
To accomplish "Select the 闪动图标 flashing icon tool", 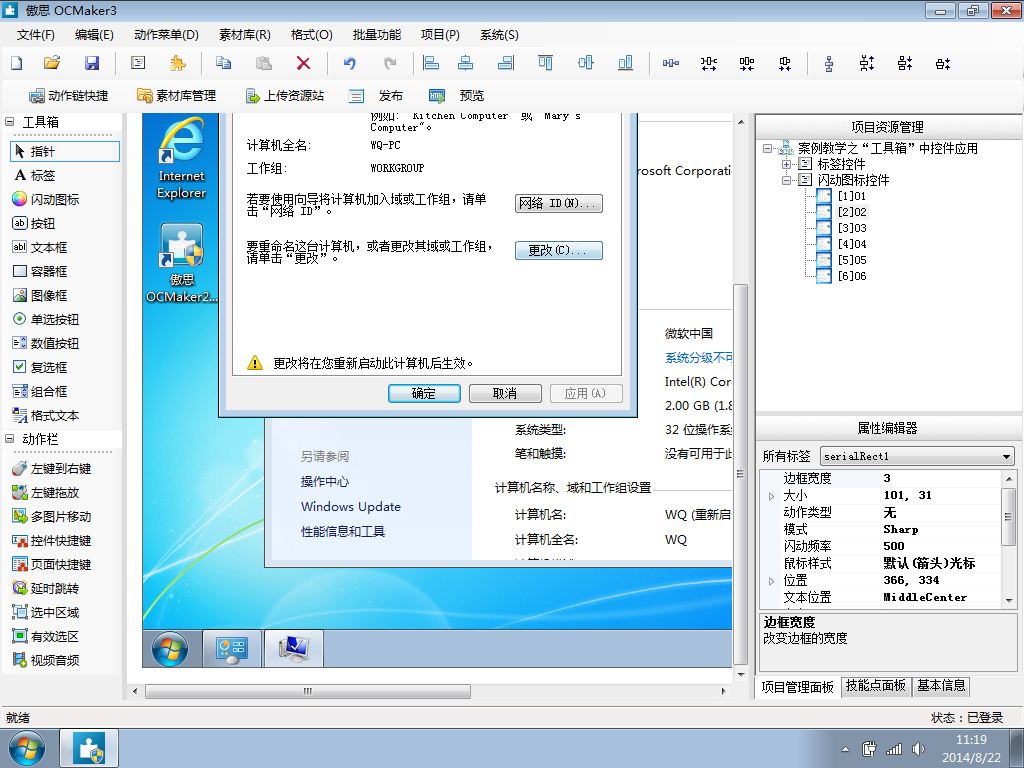I will pos(46,199).
